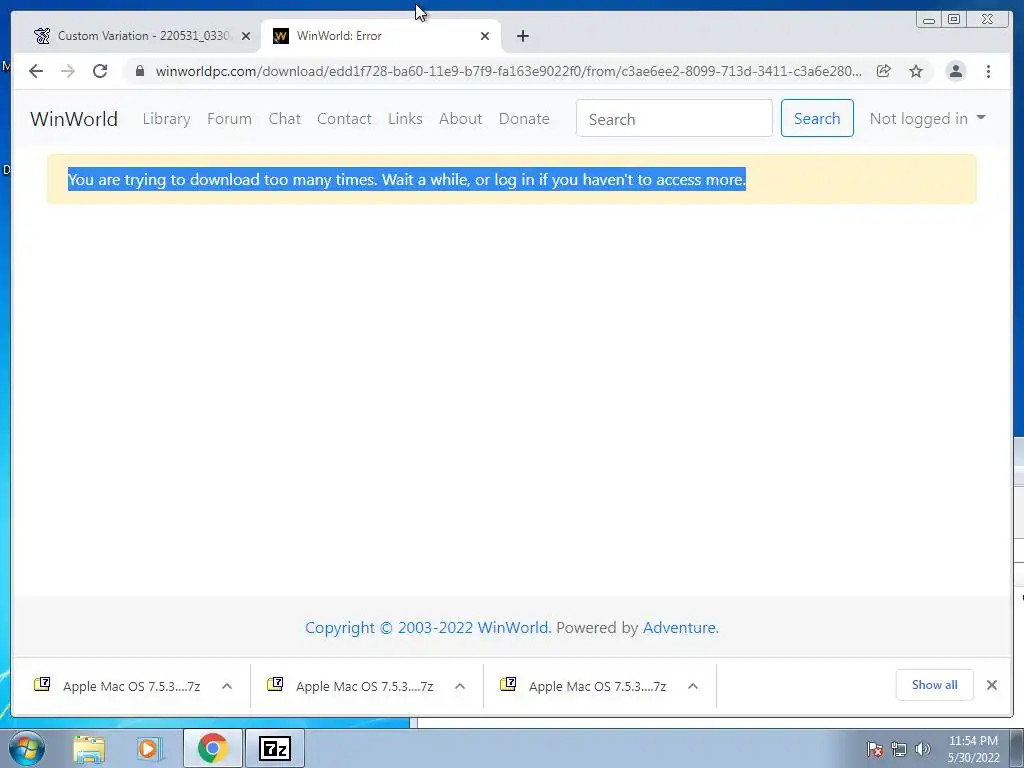Click the address bar URL
This screenshot has height=768, width=1024.
coord(508,71)
